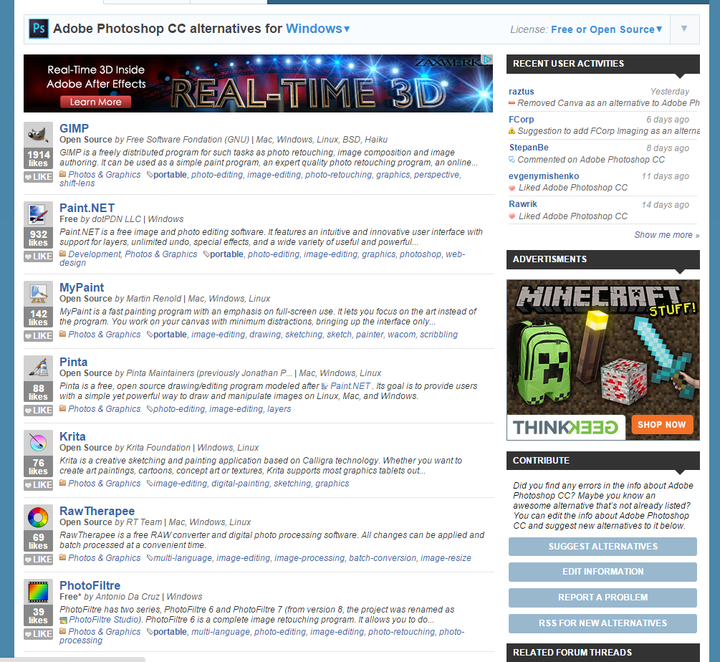Screen dimensions: 720x662
Task: Click the 1914 likes counter for GIMP
Action: pos(38,158)
